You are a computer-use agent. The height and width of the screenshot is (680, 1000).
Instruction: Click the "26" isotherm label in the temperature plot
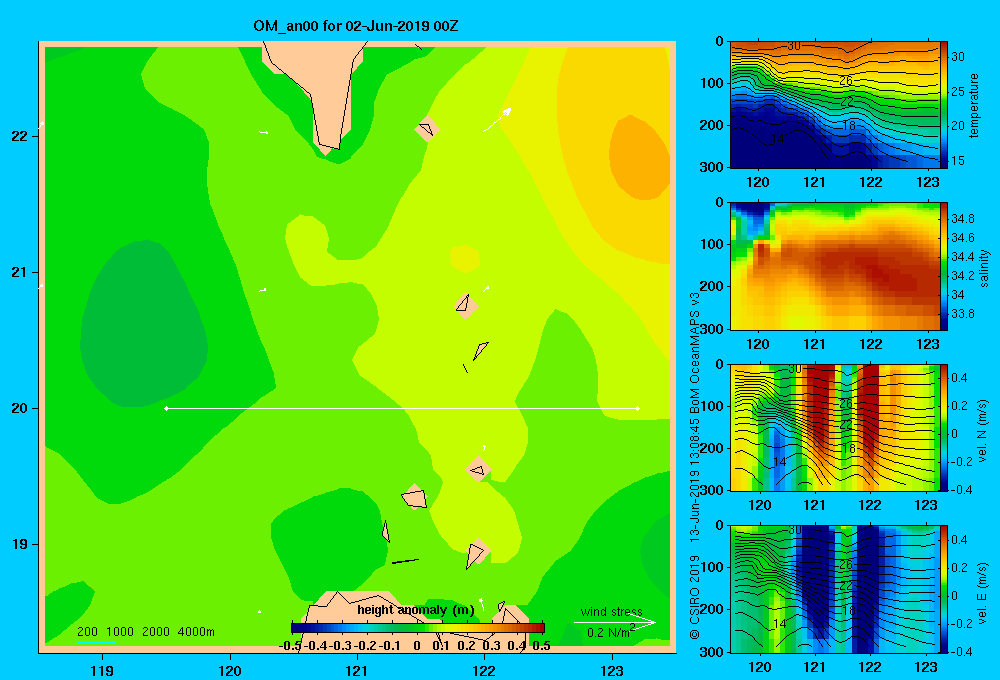click(846, 80)
